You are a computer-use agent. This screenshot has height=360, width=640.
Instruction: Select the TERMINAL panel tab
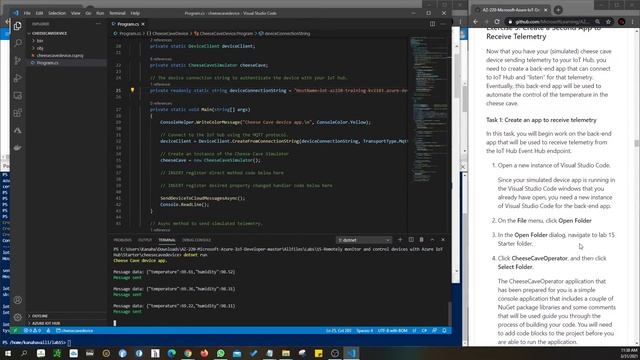167,240
